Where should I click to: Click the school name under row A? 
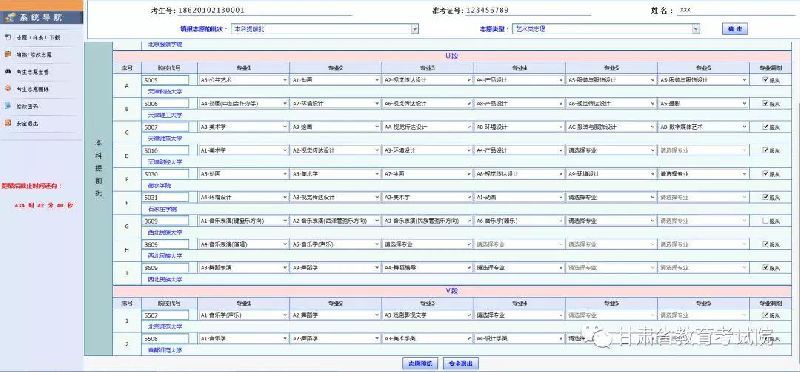(165, 91)
